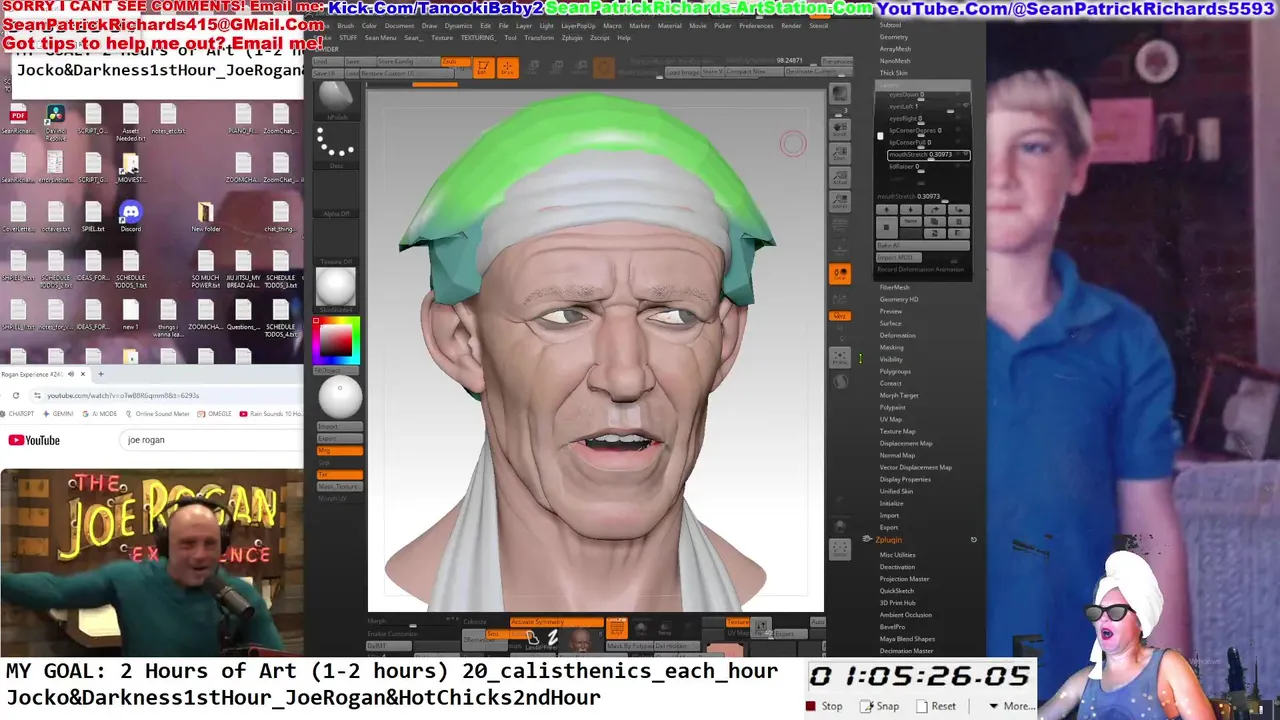Click the Load Image button
Screen dimensions: 1280x720
pos(683,72)
